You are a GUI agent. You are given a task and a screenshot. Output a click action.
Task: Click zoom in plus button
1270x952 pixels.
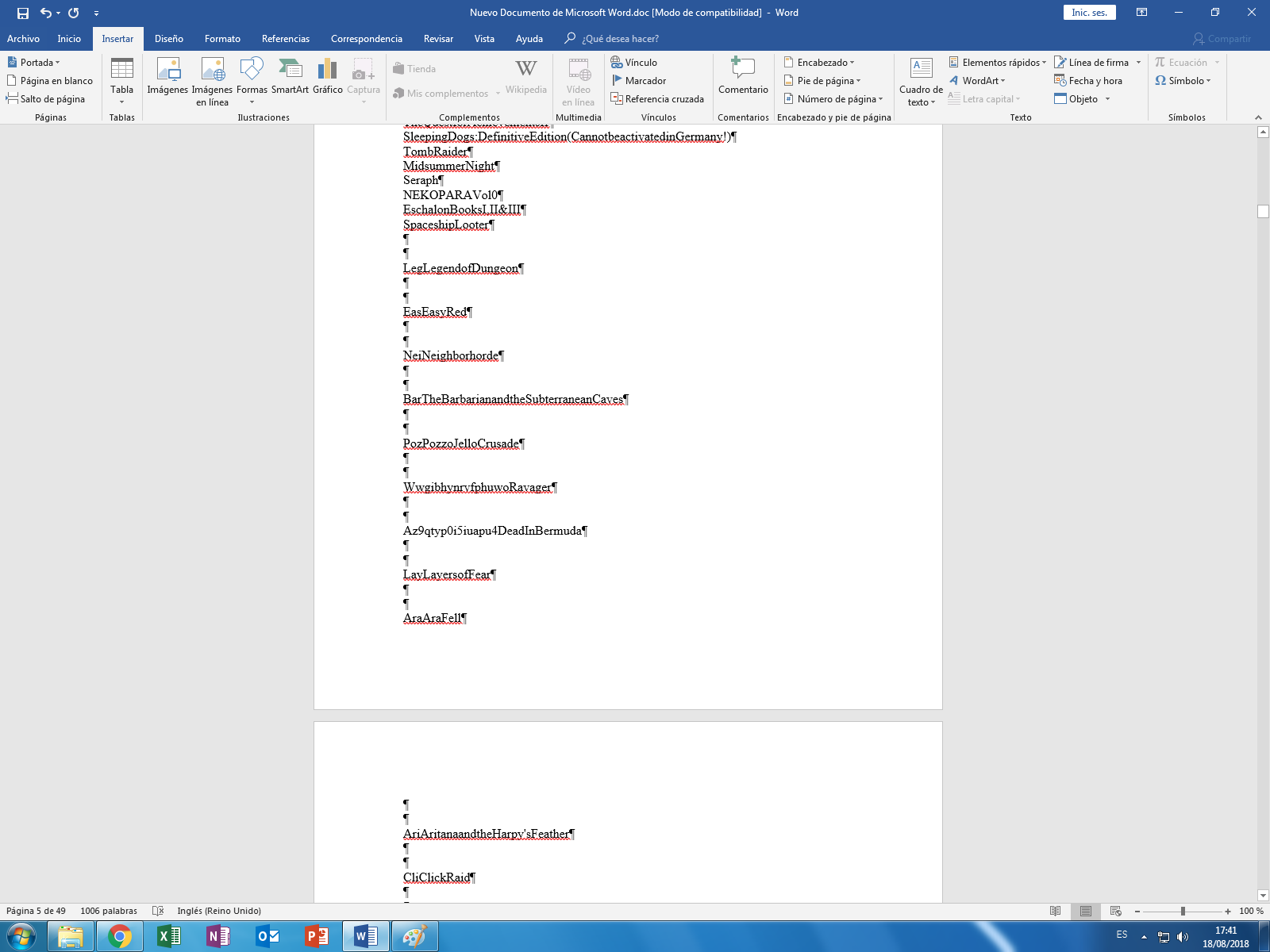pyautogui.click(x=1228, y=911)
